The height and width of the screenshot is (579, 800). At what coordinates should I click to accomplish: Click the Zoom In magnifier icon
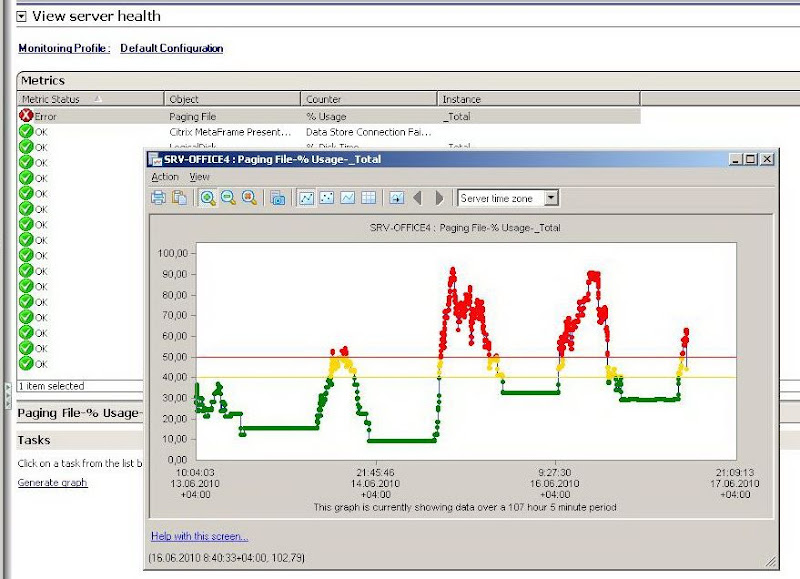(x=208, y=198)
